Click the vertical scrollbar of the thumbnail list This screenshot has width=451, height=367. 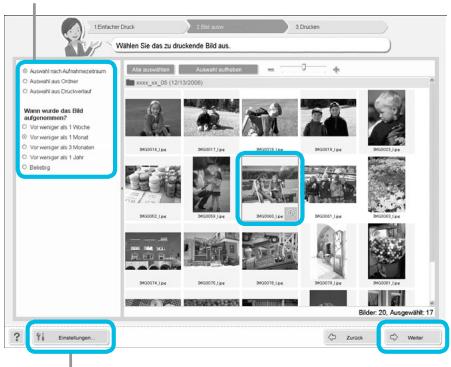coord(432,173)
